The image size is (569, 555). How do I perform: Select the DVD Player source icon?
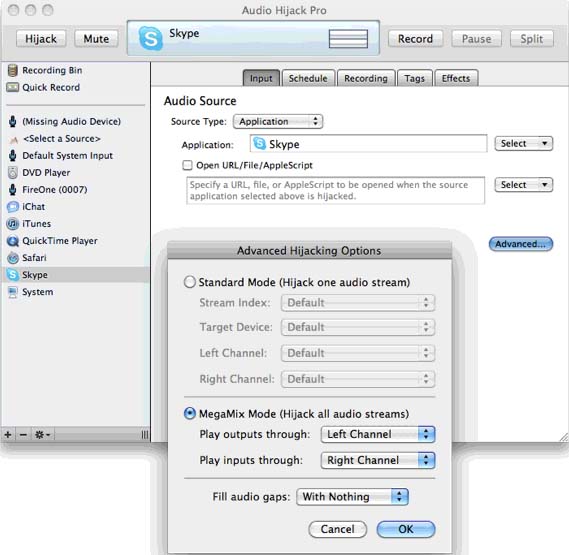[13, 173]
